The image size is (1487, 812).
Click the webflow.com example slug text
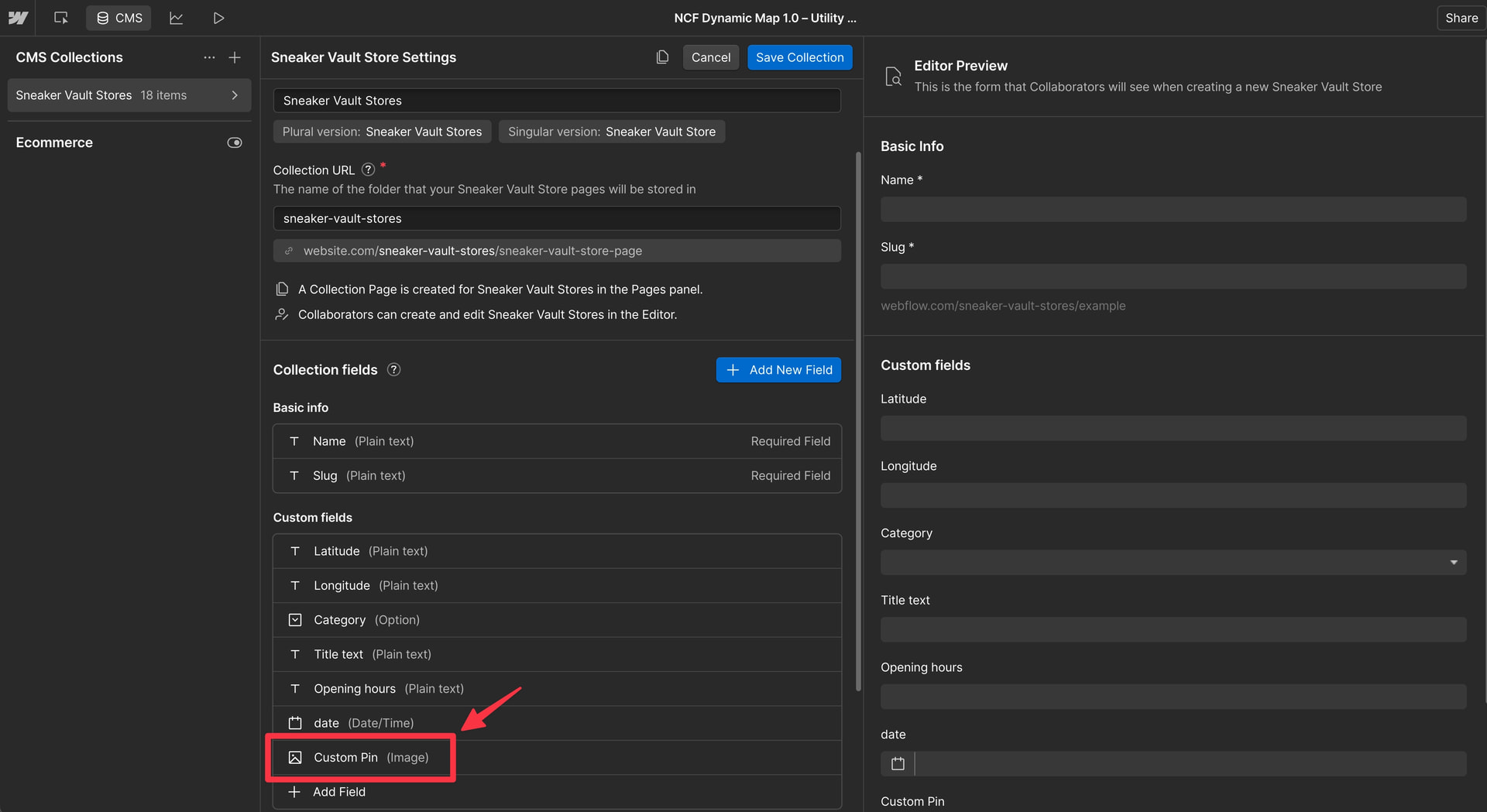[1003, 306]
